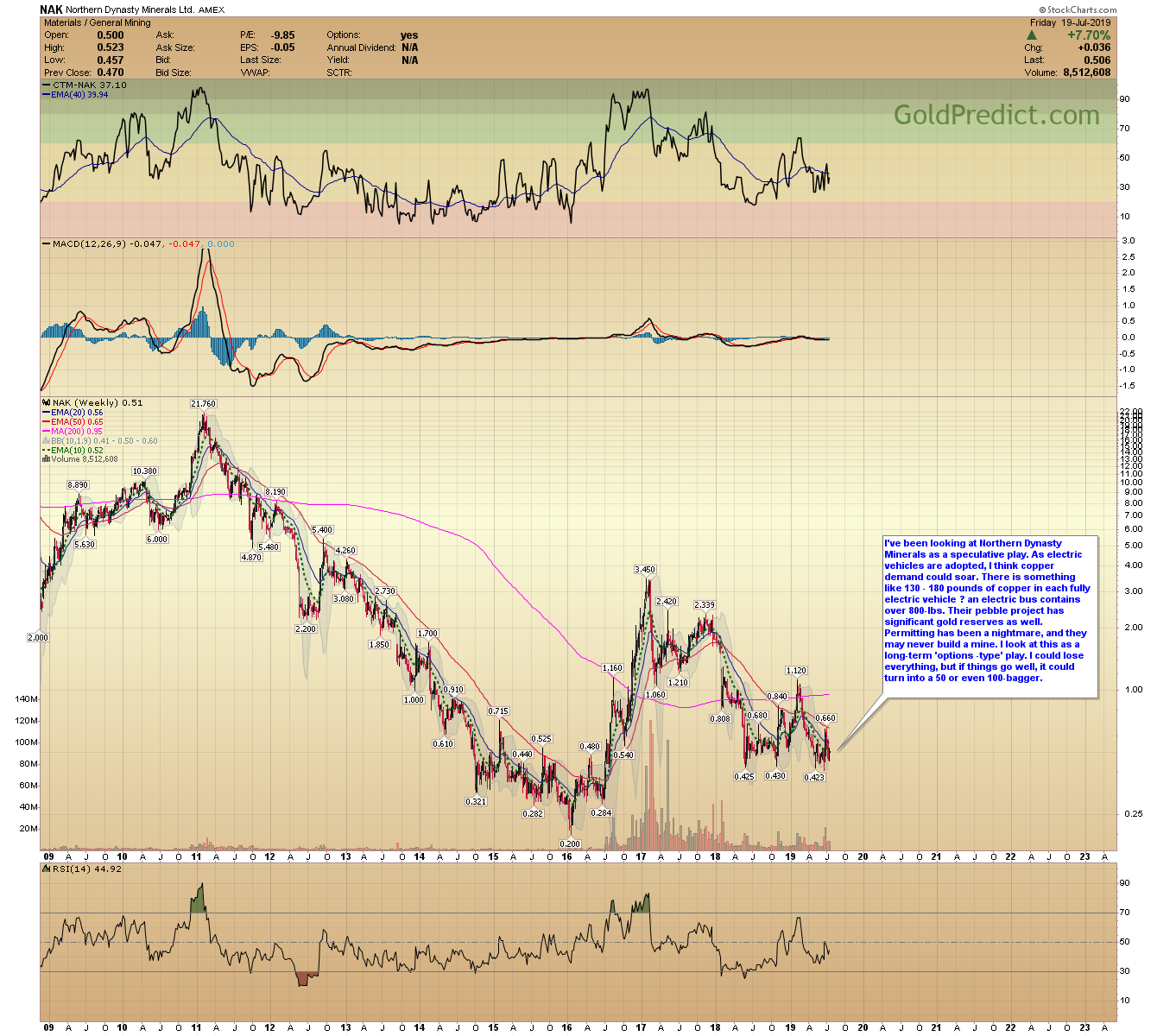Click the 2.420 price label

tap(667, 602)
